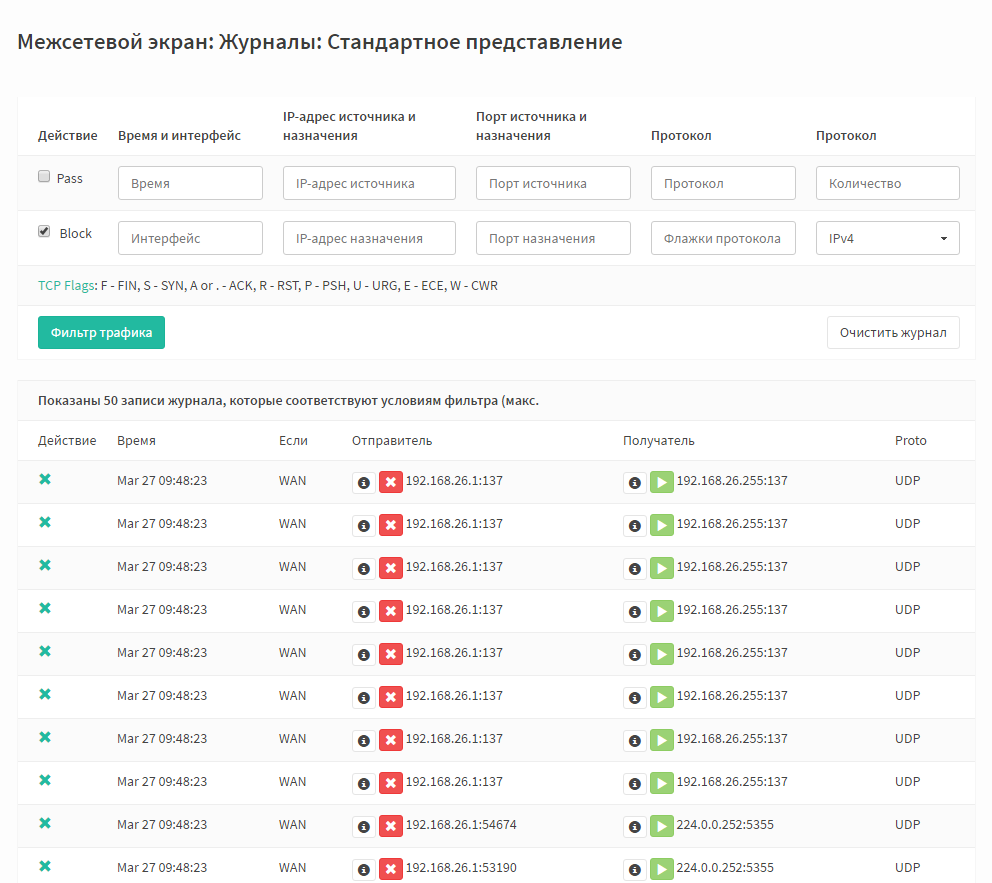Viewport: 992px width, 883px height.
Task: Click the teal X action icon in first log row
Action: 45,479
